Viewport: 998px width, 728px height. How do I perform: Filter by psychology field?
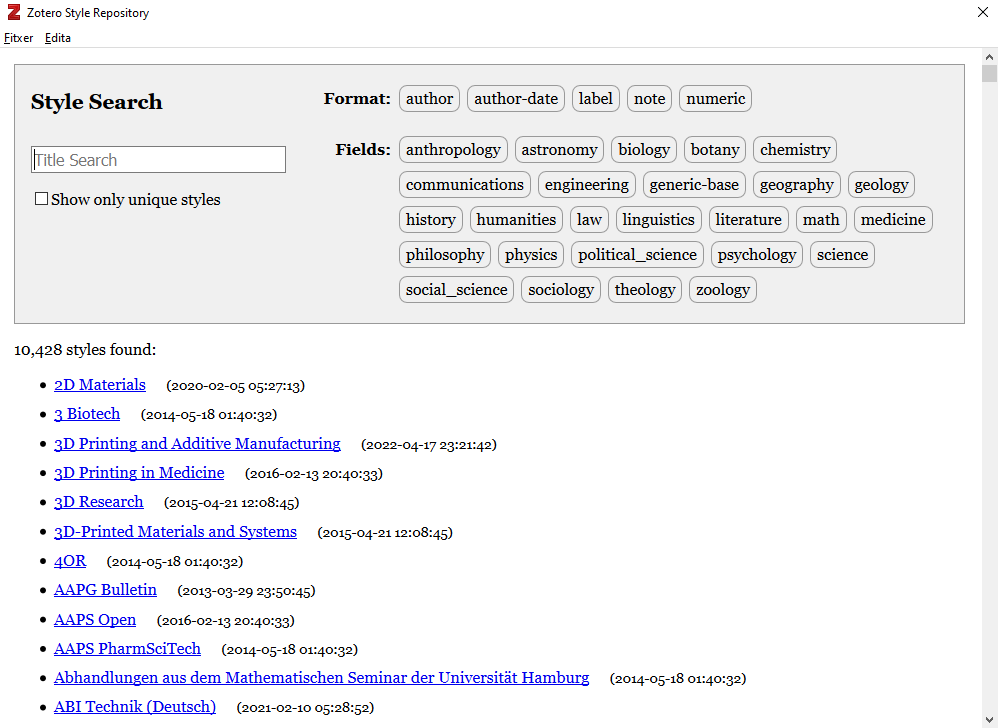point(757,255)
